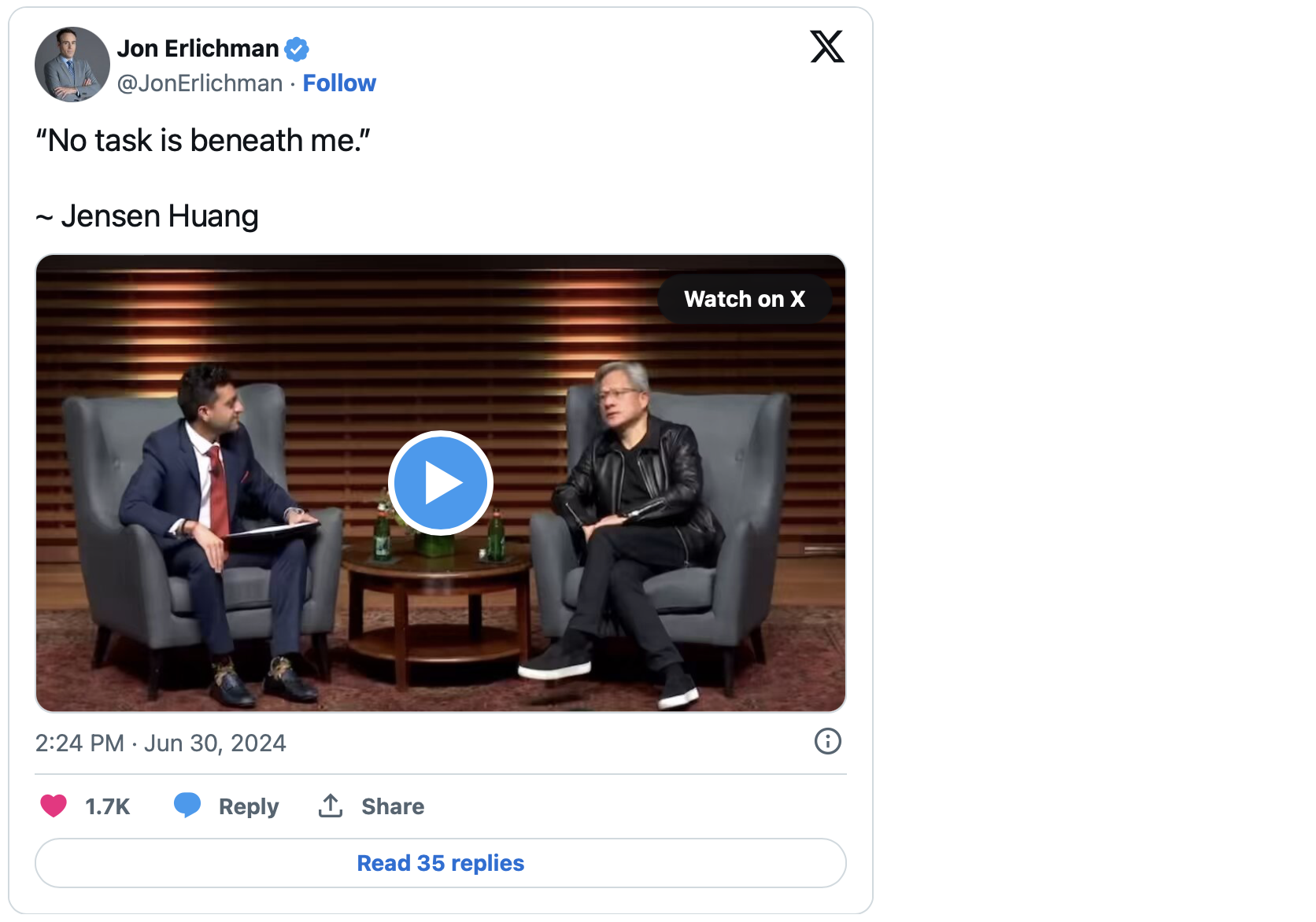1316x922 pixels.
Task: Click the Reply text label
Action: click(x=249, y=806)
